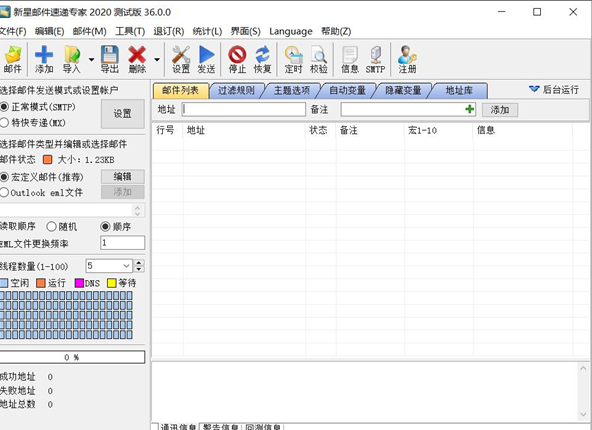The width and height of the screenshot is (592, 430).
Task: Click the 设置 account button
Action: click(123, 114)
